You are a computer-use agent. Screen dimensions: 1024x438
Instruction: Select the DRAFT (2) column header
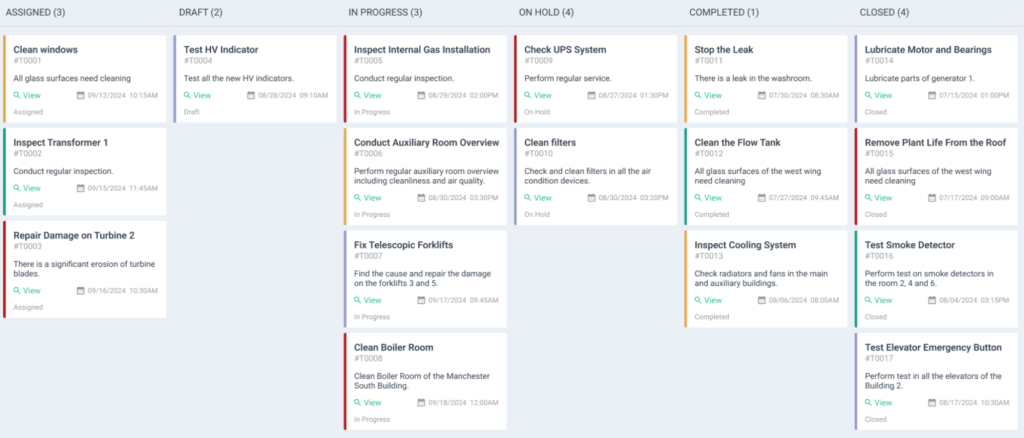pyautogui.click(x=200, y=12)
